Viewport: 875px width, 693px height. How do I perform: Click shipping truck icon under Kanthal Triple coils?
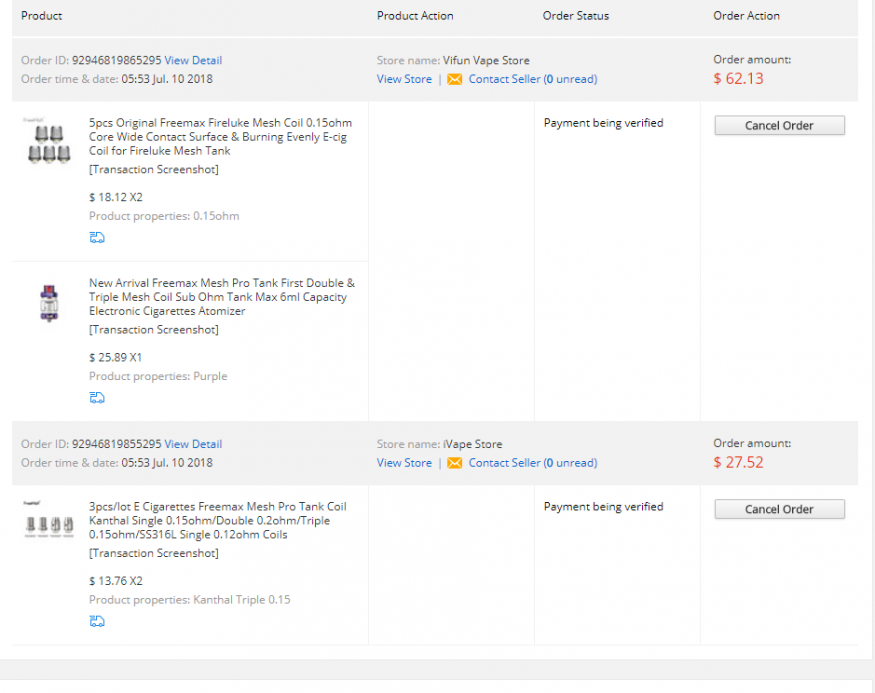pos(97,621)
